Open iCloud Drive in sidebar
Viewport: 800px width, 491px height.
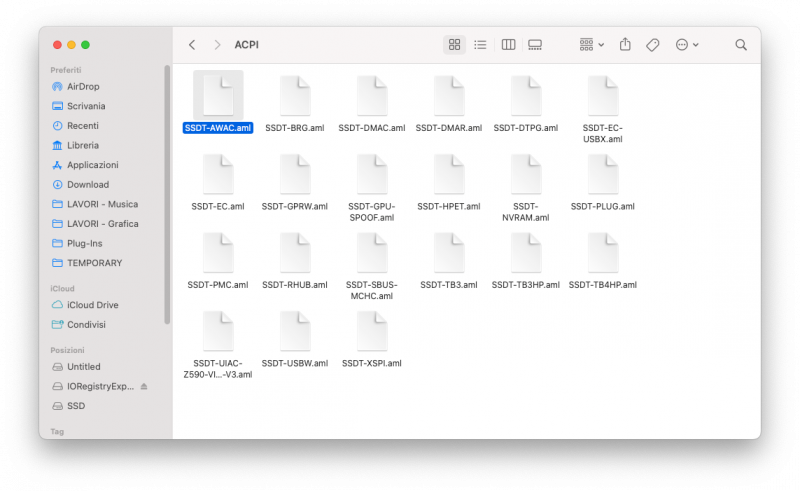pos(85,305)
